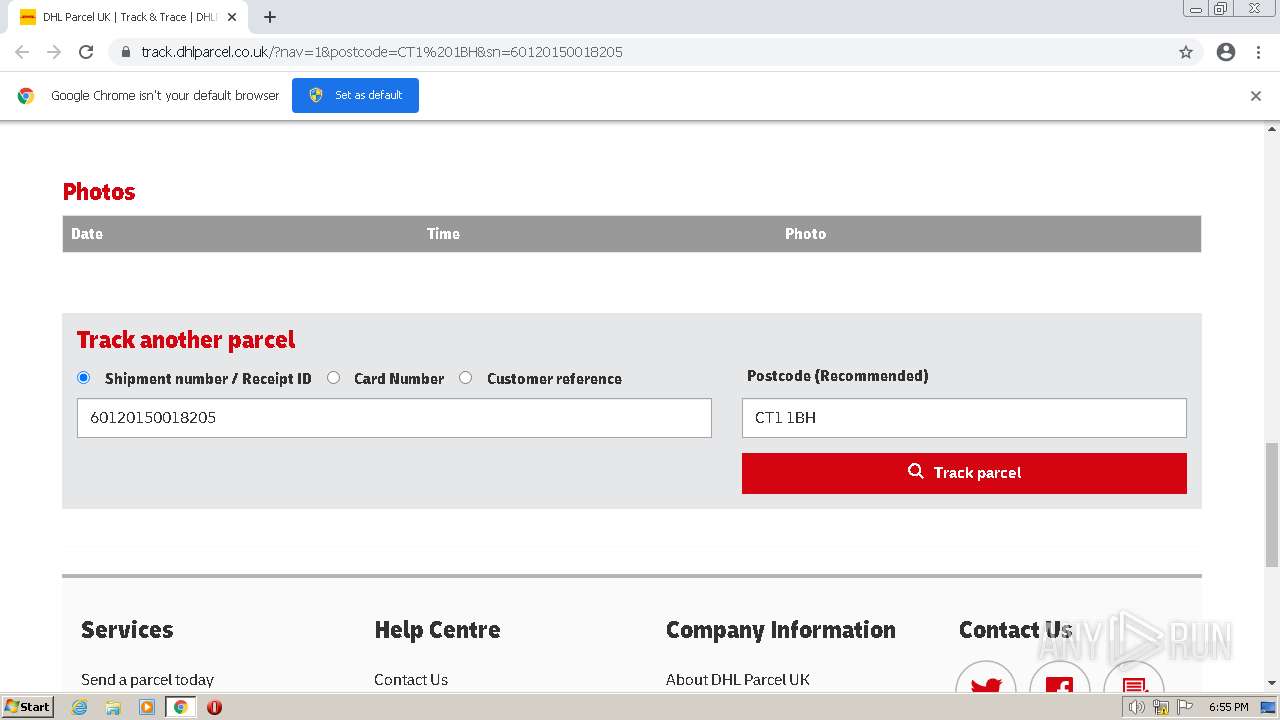Set Chrome as default browser

[x=355, y=95]
